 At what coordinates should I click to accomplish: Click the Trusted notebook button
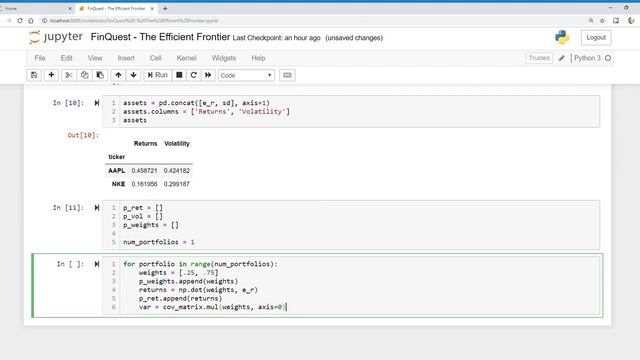[539, 58]
